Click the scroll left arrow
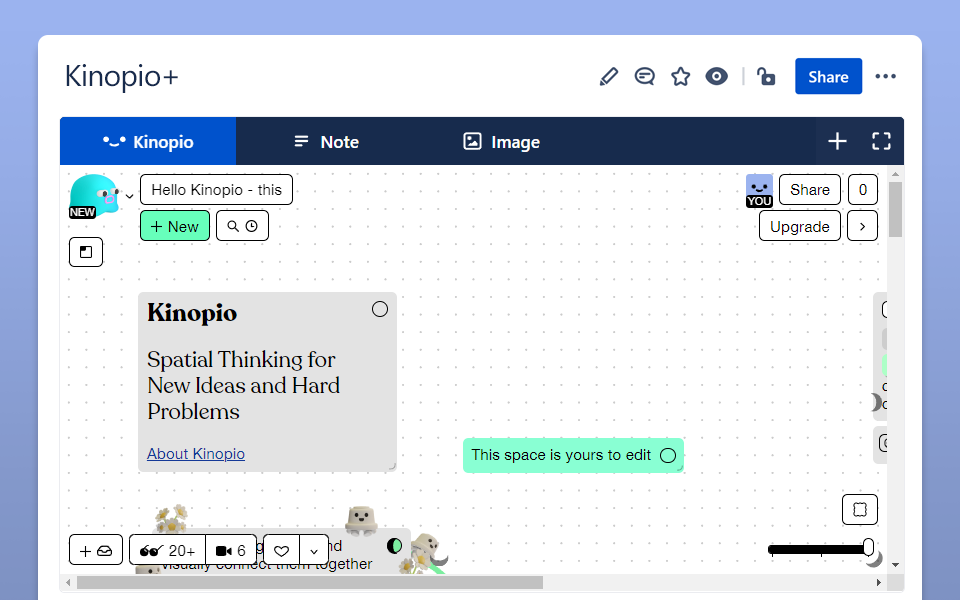This screenshot has height=600, width=960. (x=68, y=582)
